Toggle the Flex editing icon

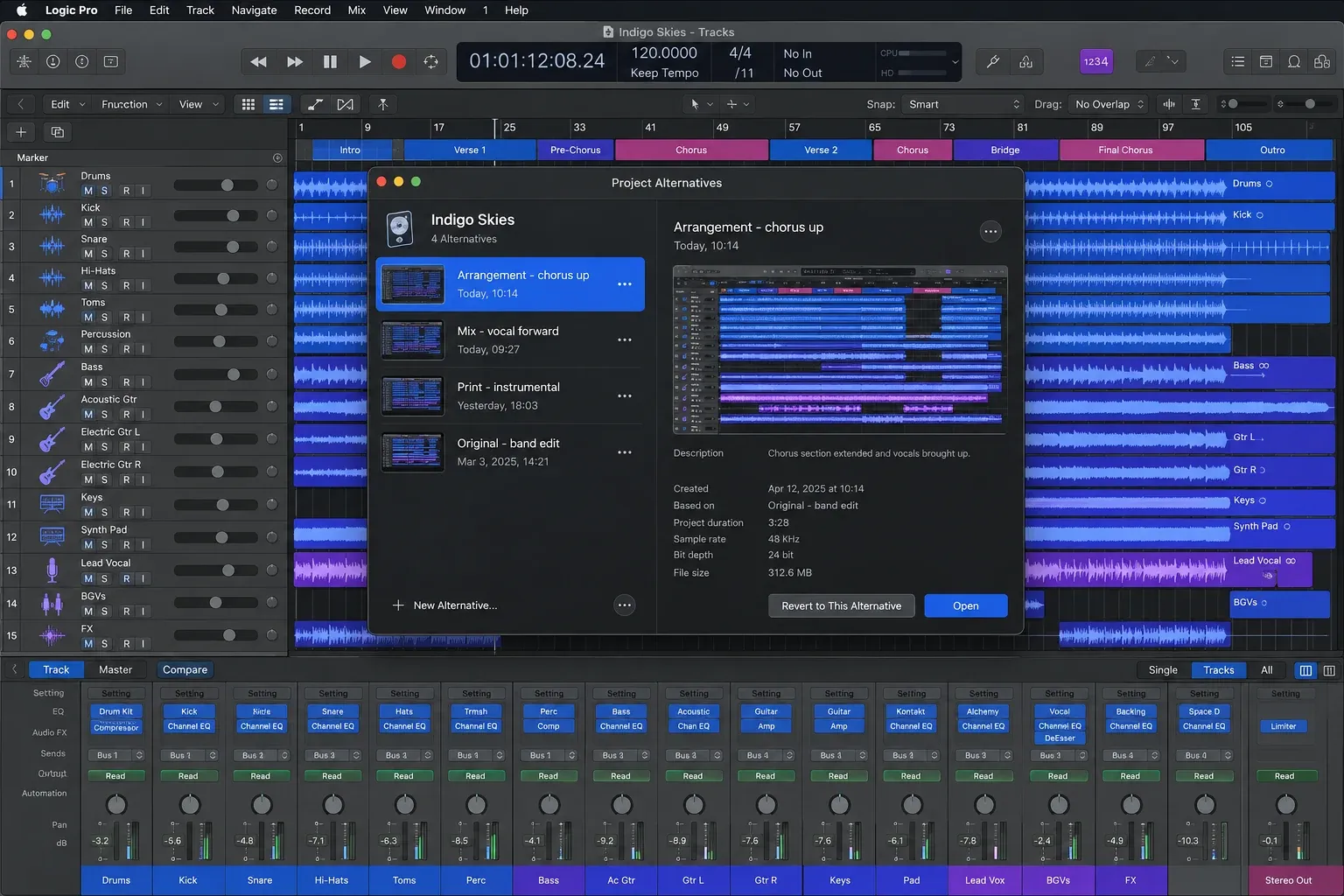point(346,104)
